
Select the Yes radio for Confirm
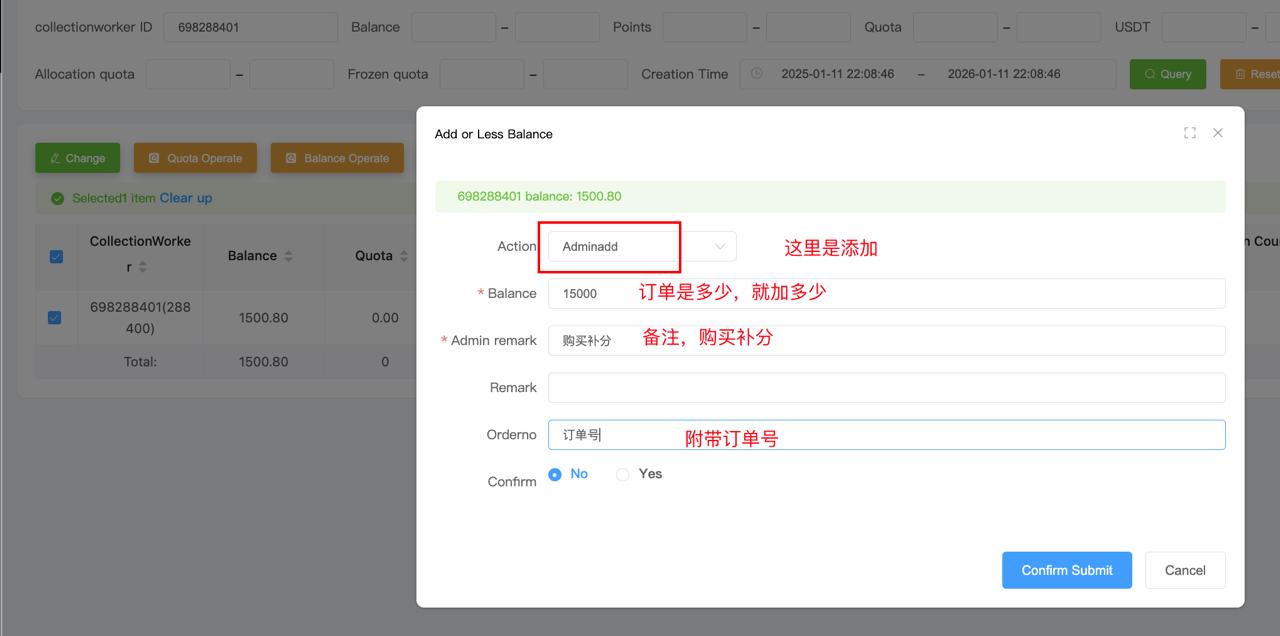623,474
